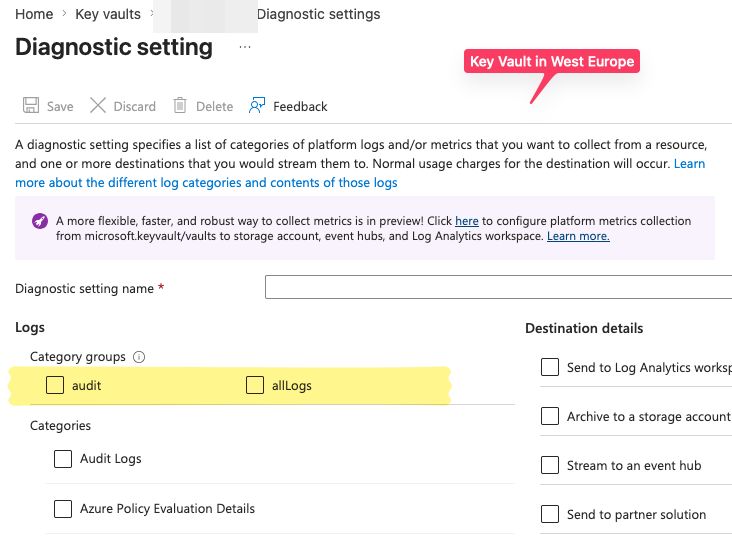The height and width of the screenshot is (556, 732).
Task: Enable Send to Log Analytics workspace
Action: [550, 367]
